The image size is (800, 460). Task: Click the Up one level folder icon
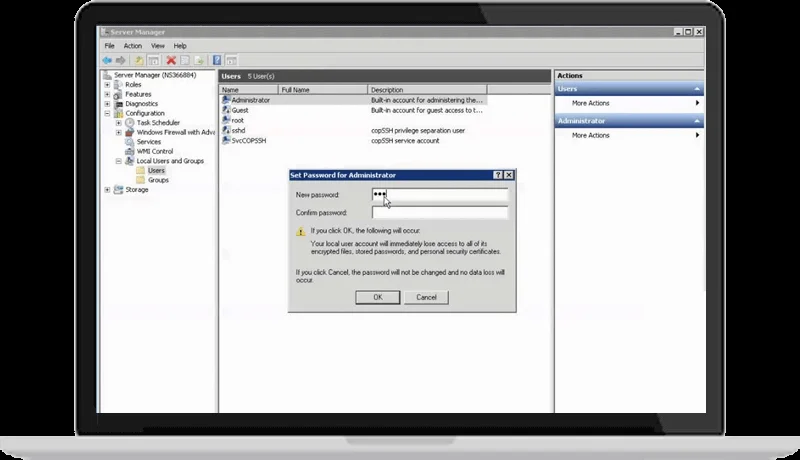point(139,60)
